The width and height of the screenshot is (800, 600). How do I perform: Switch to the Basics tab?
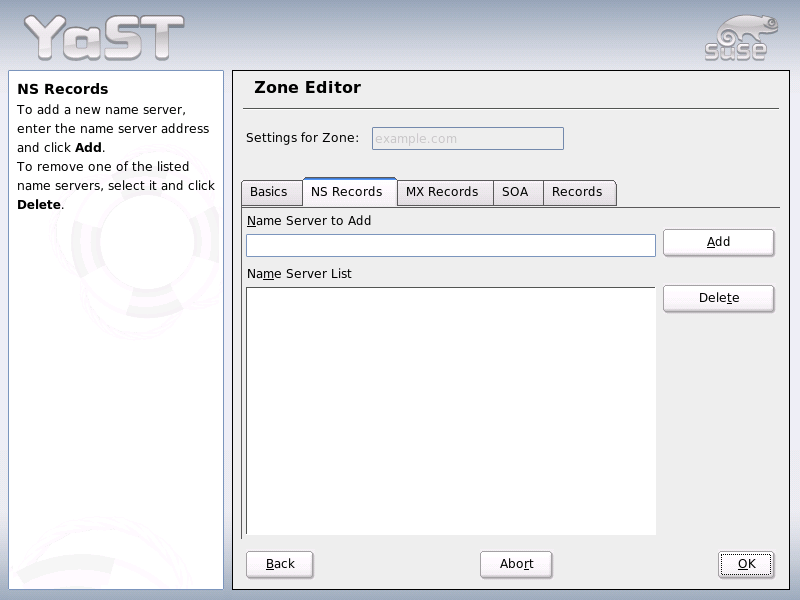click(271, 192)
